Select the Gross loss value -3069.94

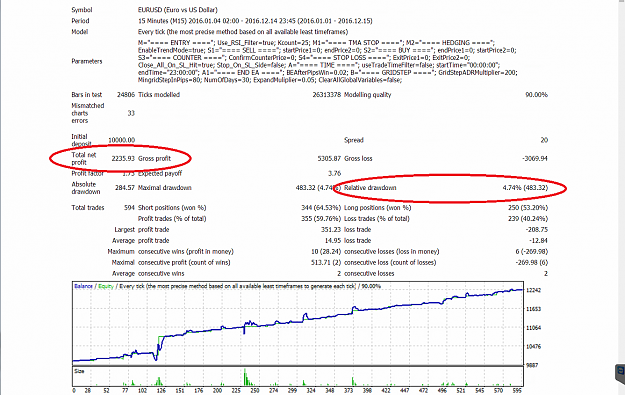point(535,159)
